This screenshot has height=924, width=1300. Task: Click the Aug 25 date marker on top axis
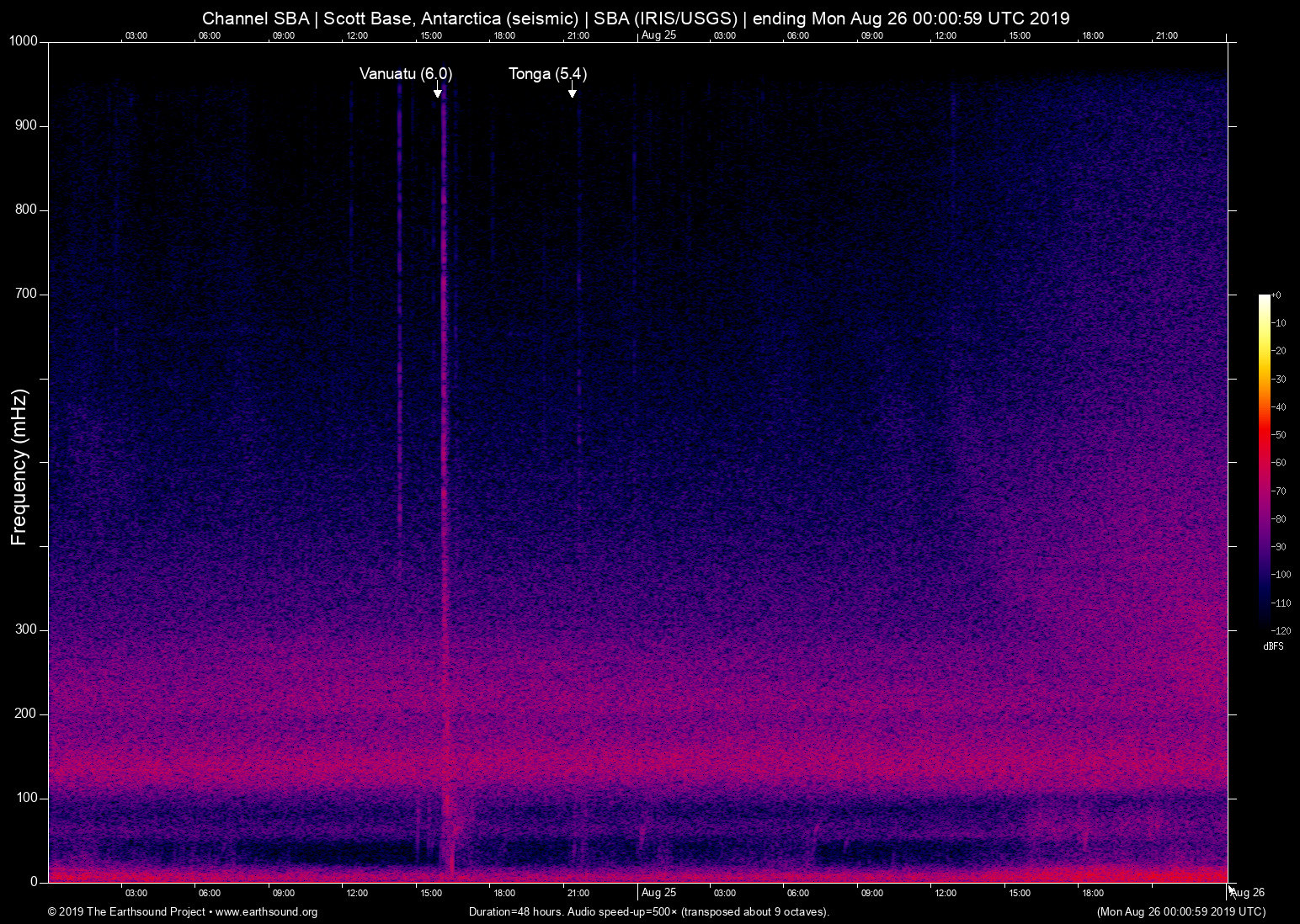point(658,35)
